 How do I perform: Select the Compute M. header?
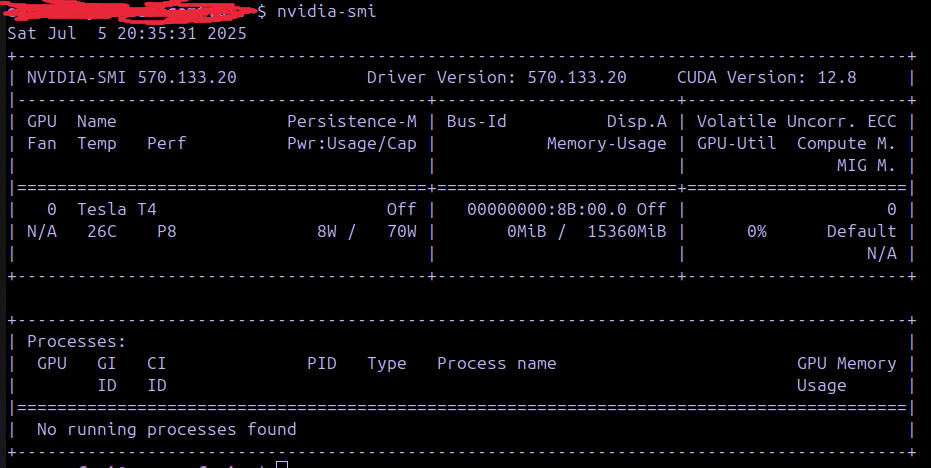tap(846, 144)
